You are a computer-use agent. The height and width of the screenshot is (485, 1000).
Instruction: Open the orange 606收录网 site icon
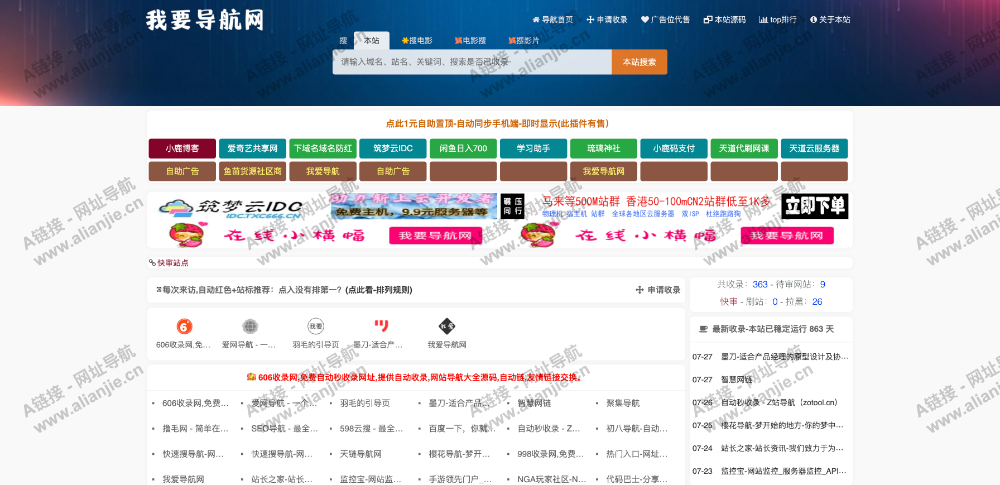pos(184,326)
